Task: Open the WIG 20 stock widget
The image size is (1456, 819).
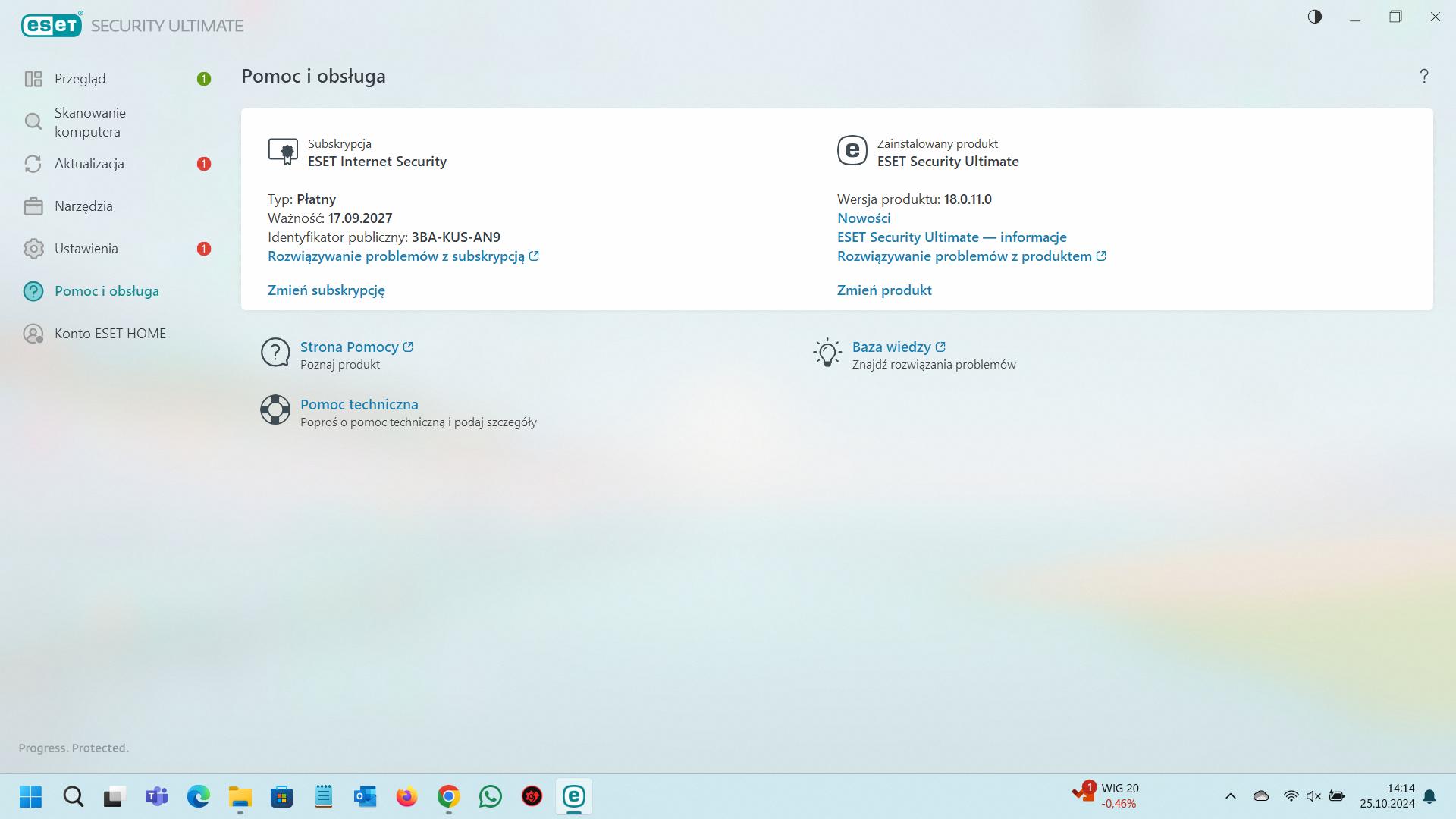Action: pos(1106,796)
